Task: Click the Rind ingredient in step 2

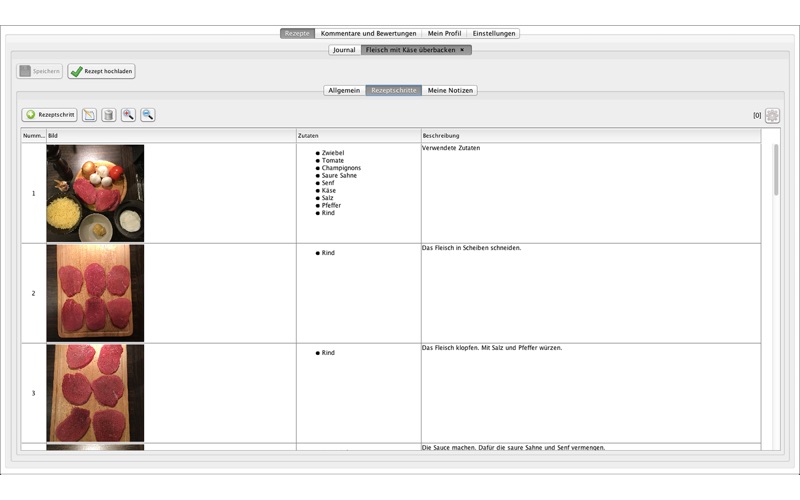Action: pos(328,253)
